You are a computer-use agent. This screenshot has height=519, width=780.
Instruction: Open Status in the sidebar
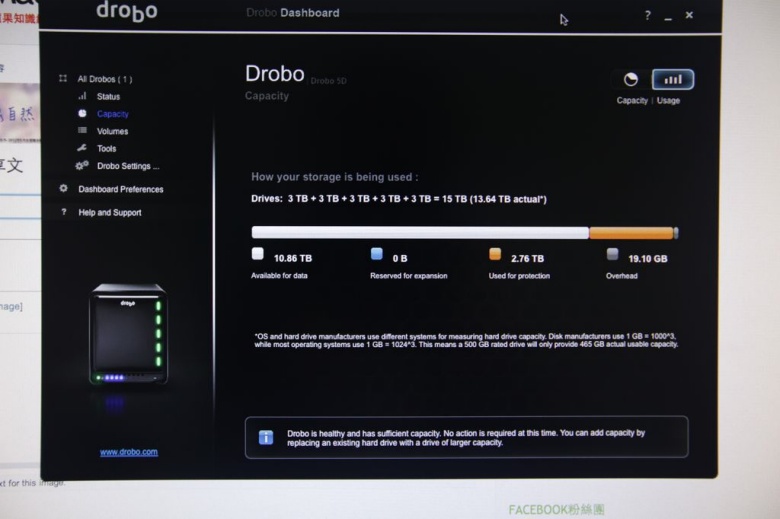point(108,97)
